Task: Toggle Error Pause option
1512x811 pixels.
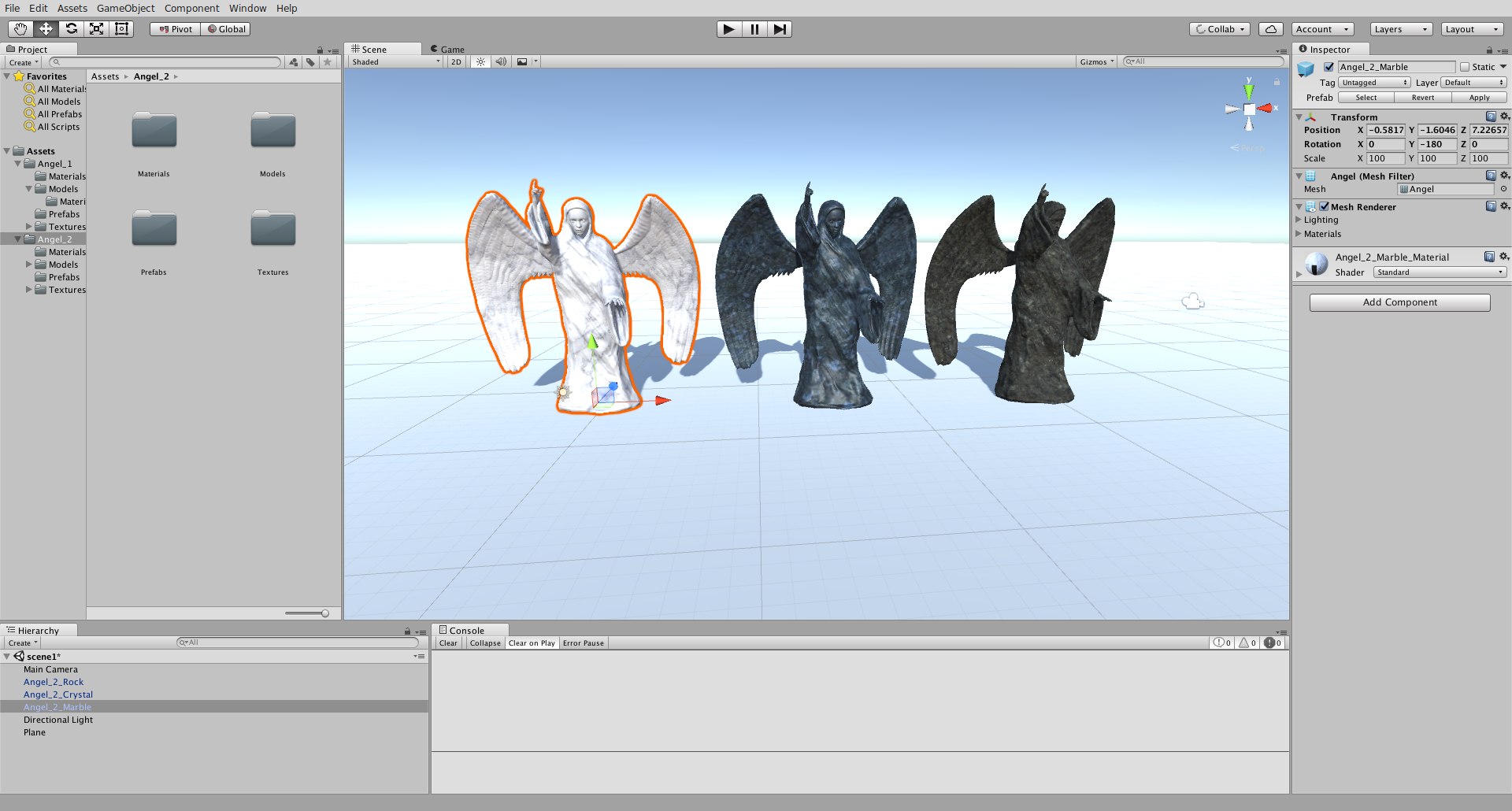Action: [584, 643]
